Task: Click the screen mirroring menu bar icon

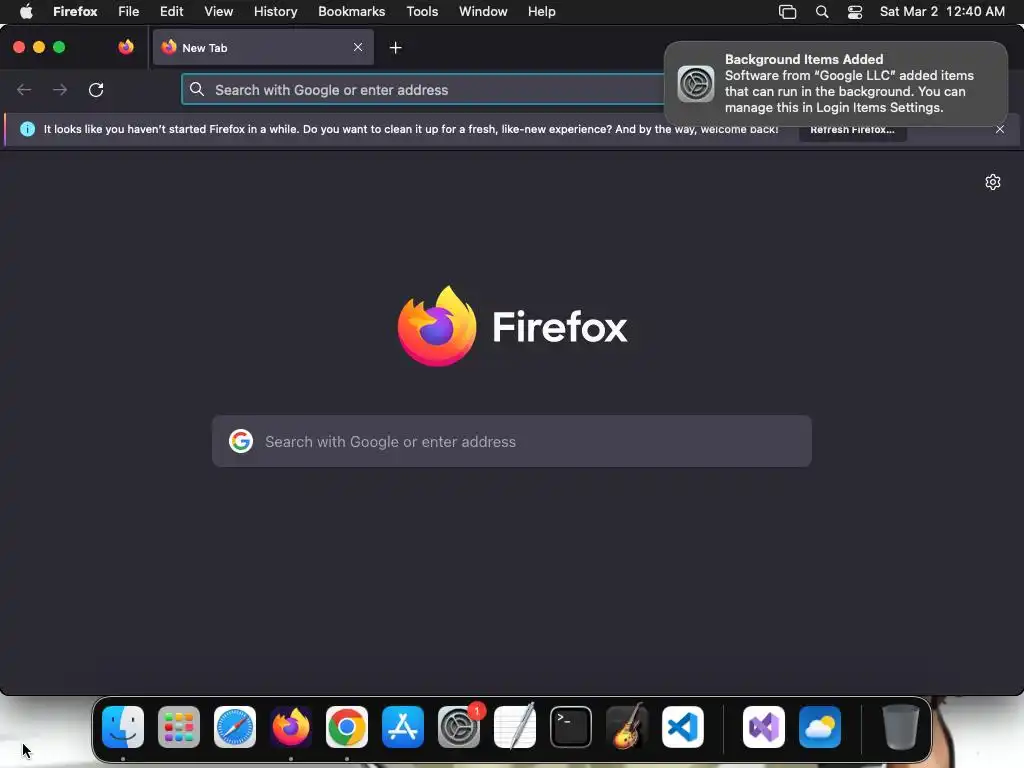Action: [x=788, y=12]
